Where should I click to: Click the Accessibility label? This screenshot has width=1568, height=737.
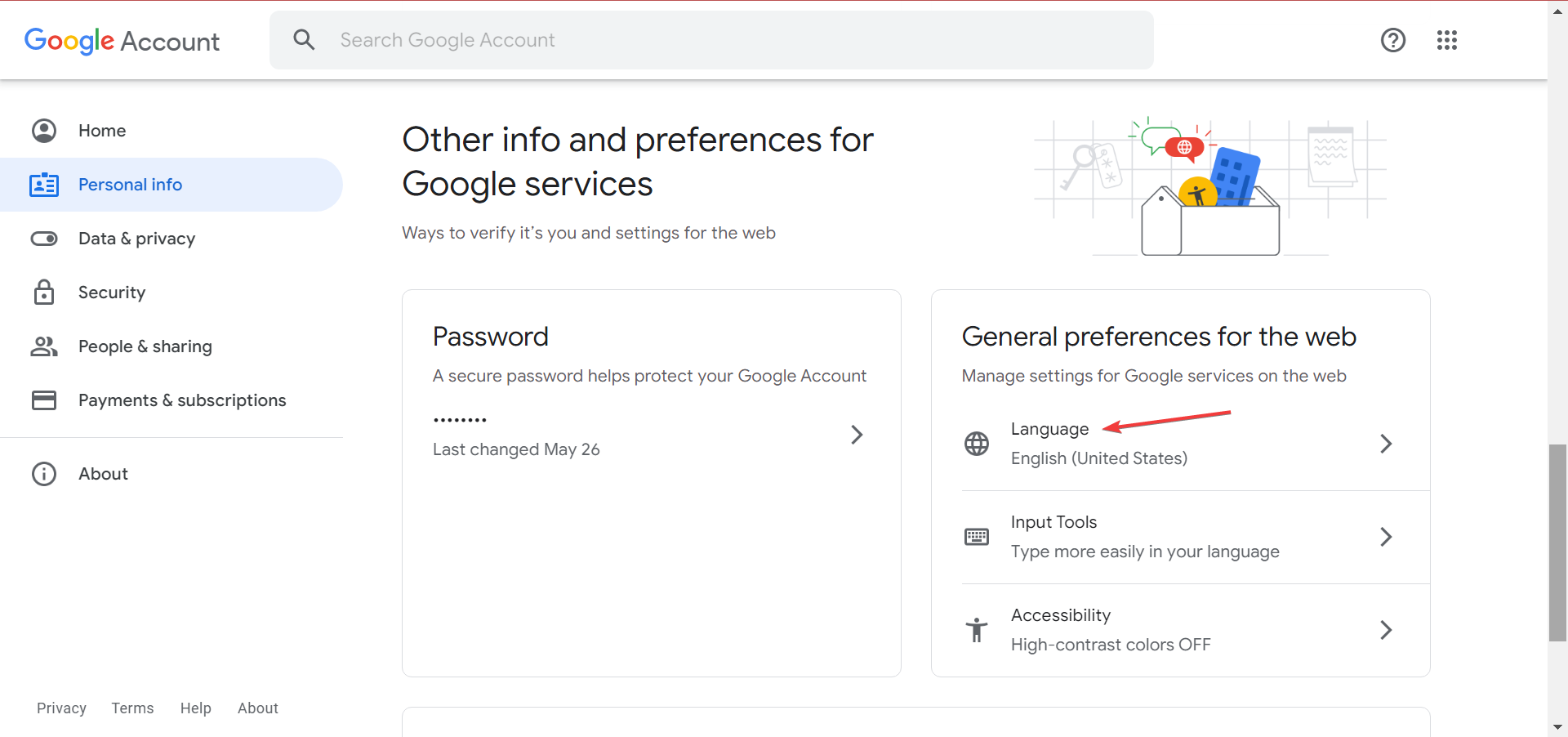(1061, 615)
